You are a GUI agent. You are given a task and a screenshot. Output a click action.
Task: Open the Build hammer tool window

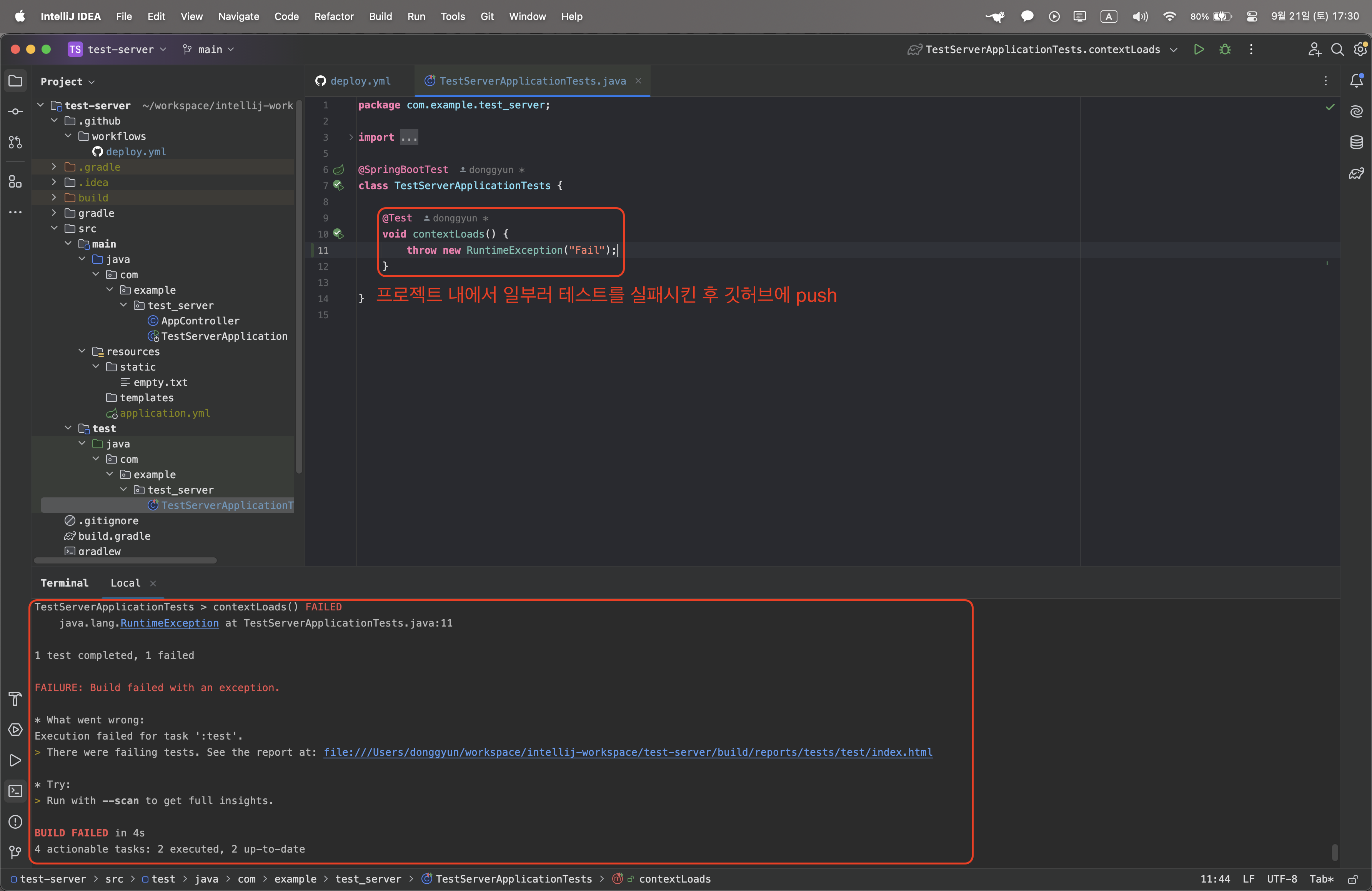(x=15, y=698)
